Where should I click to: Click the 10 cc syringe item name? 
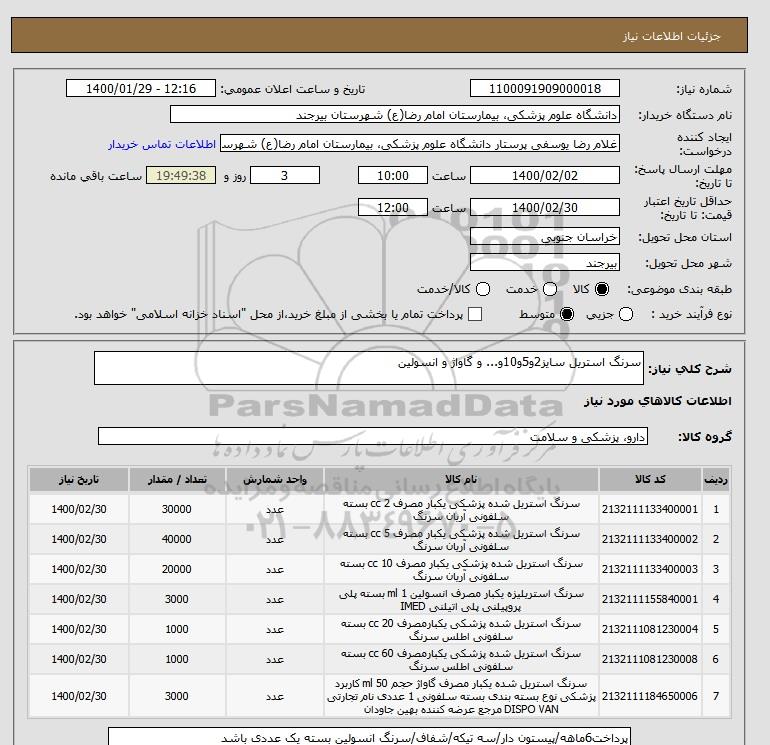click(x=461, y=570)
